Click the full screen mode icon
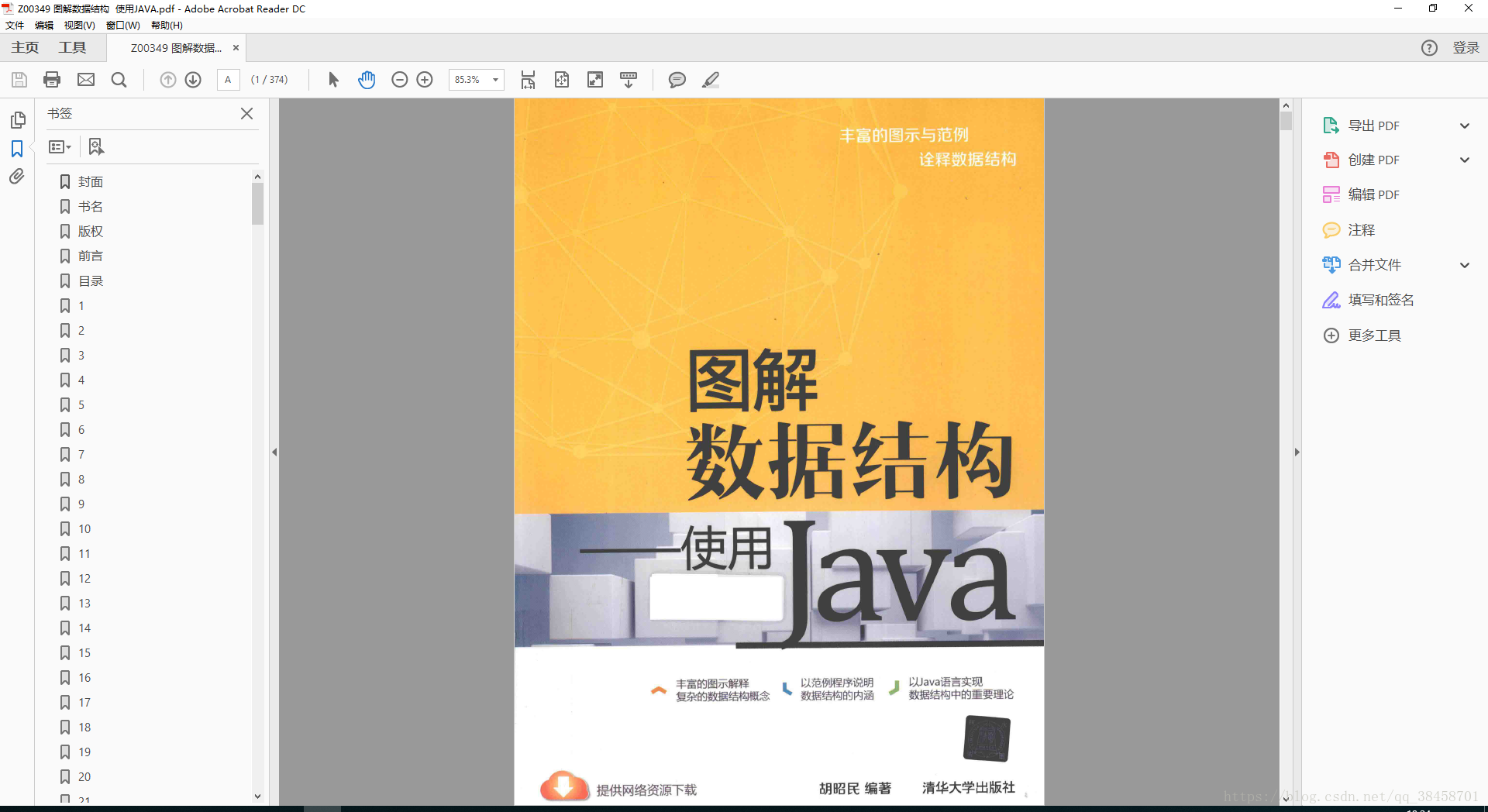Image resolution: width=1488 pixels, height=812 pixels. pyautogui.click(x=595, y=80)
